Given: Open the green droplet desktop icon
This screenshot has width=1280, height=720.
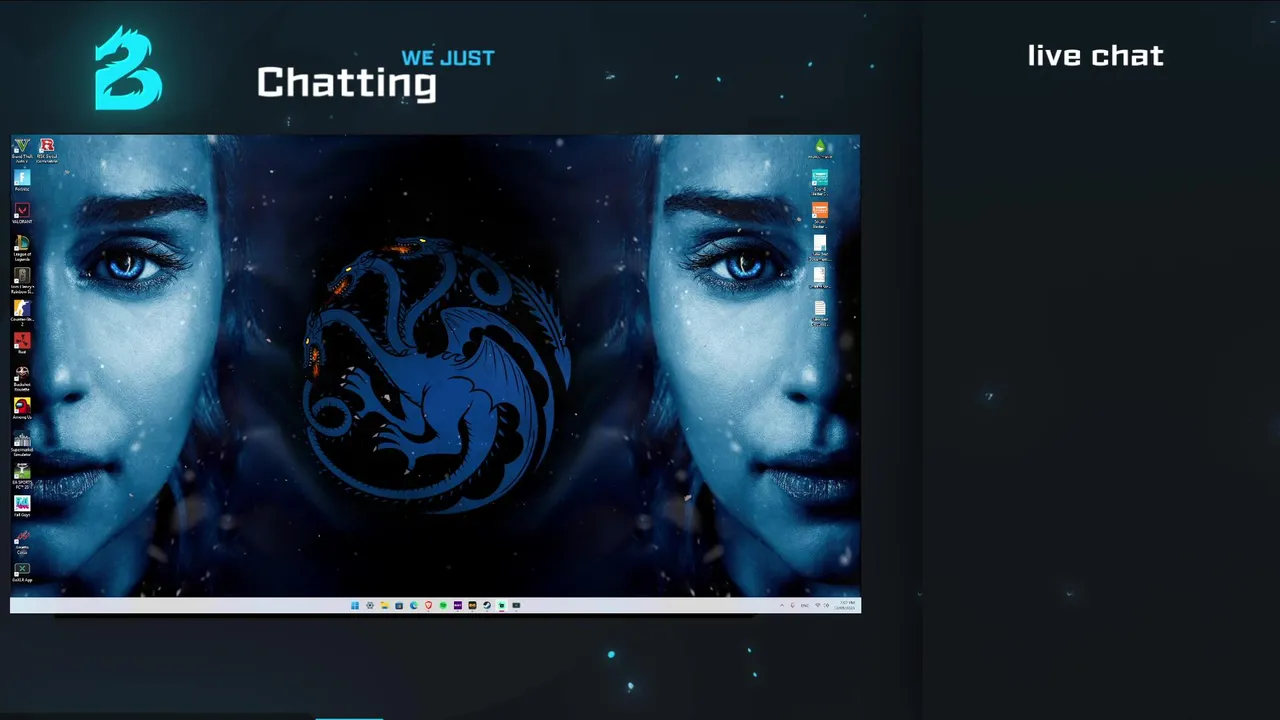Looking at the screenshot, I should click(x=820, y=149).
